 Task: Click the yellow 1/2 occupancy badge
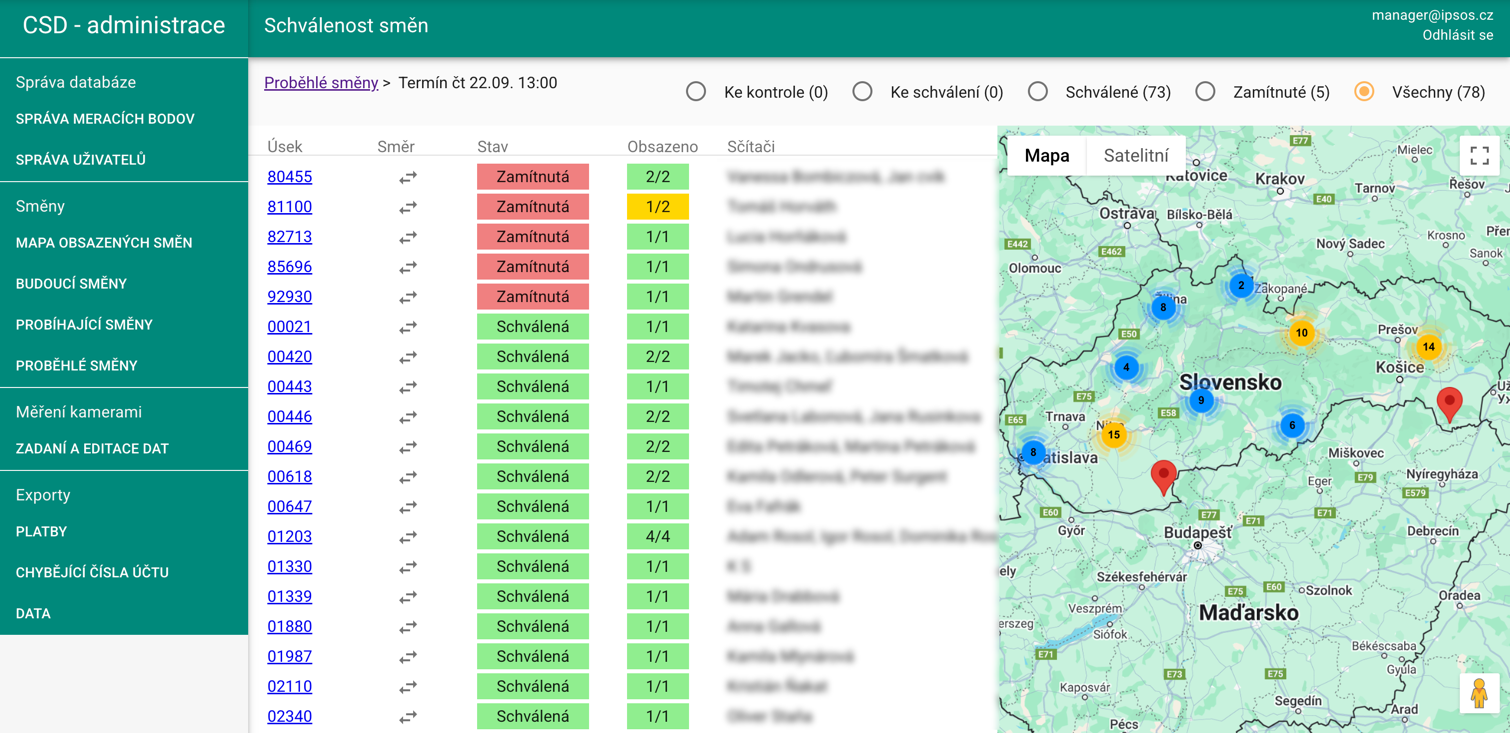[x=657, y=207]
